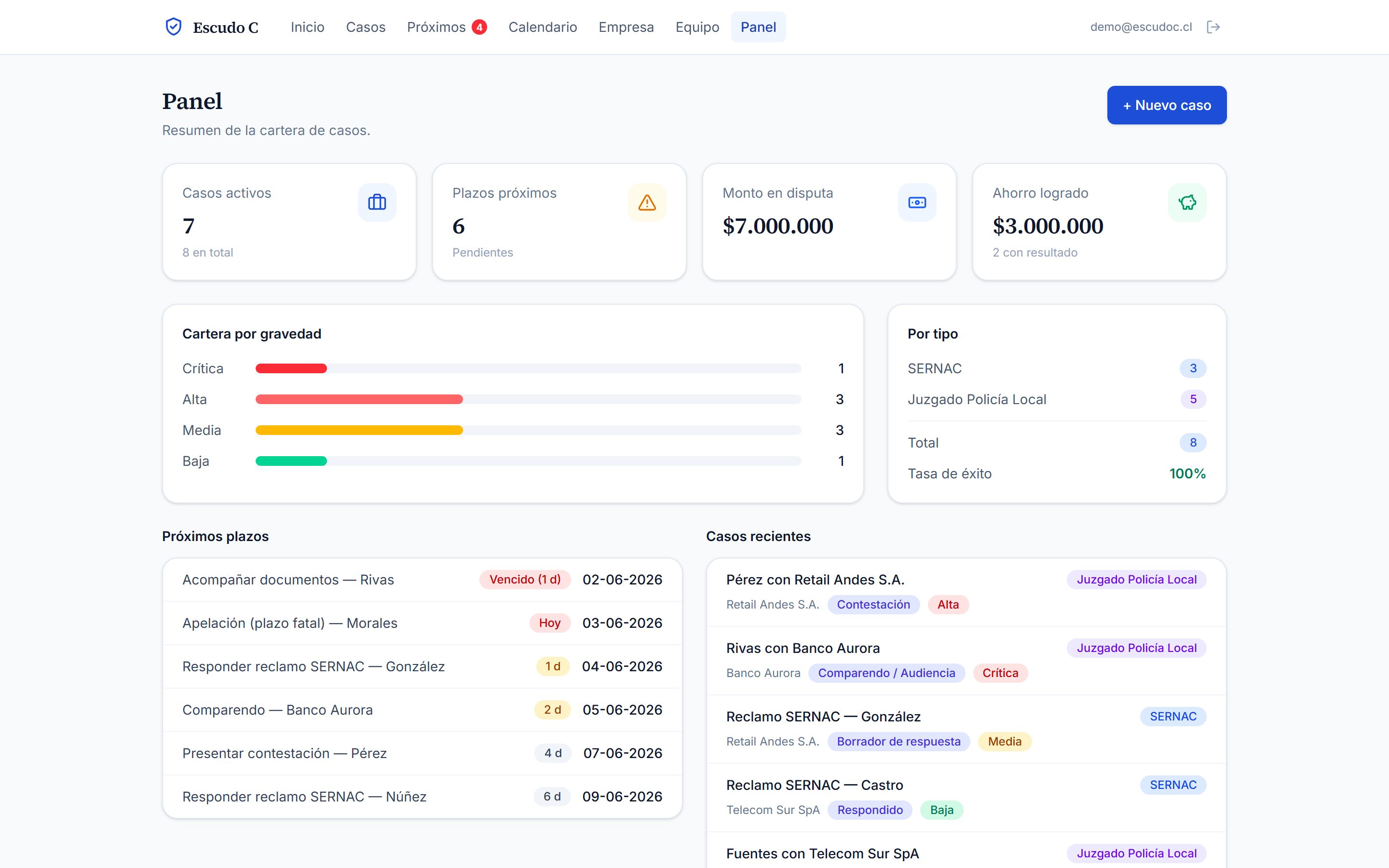Click the Crítica red severity bar

pyautogui.click(x=291, y=368)
